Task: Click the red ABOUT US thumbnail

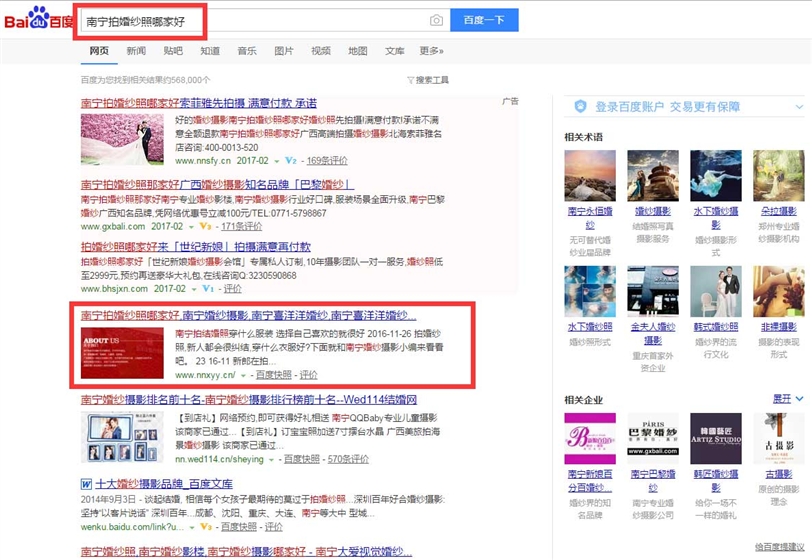Action: (x=122, y=353)
